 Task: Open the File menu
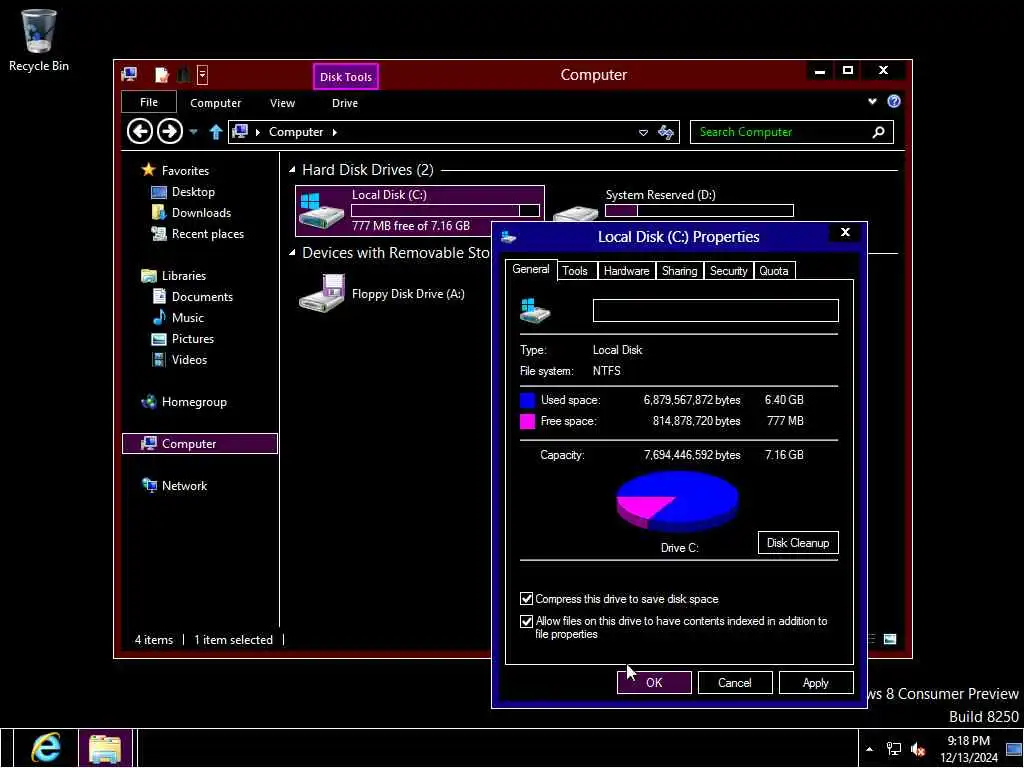pos(149,102)
